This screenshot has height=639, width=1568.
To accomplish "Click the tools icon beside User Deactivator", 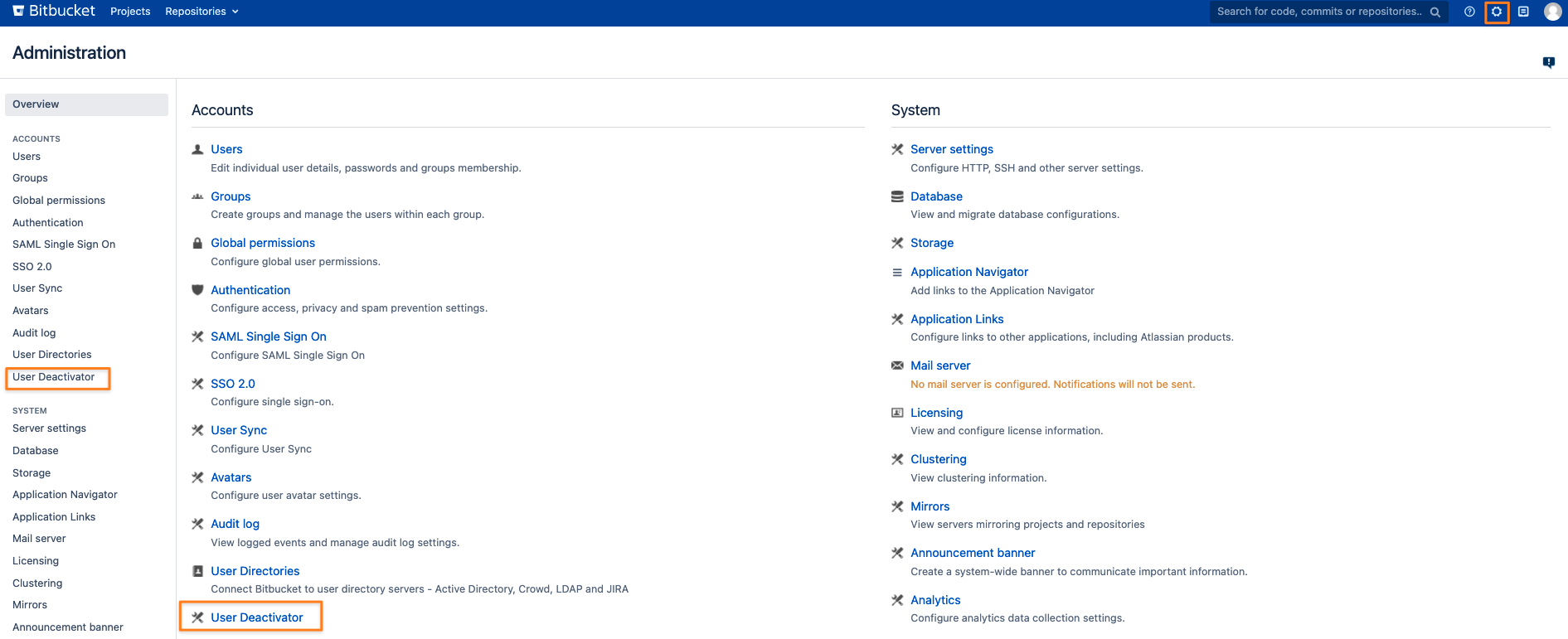I will click(197, 617).
